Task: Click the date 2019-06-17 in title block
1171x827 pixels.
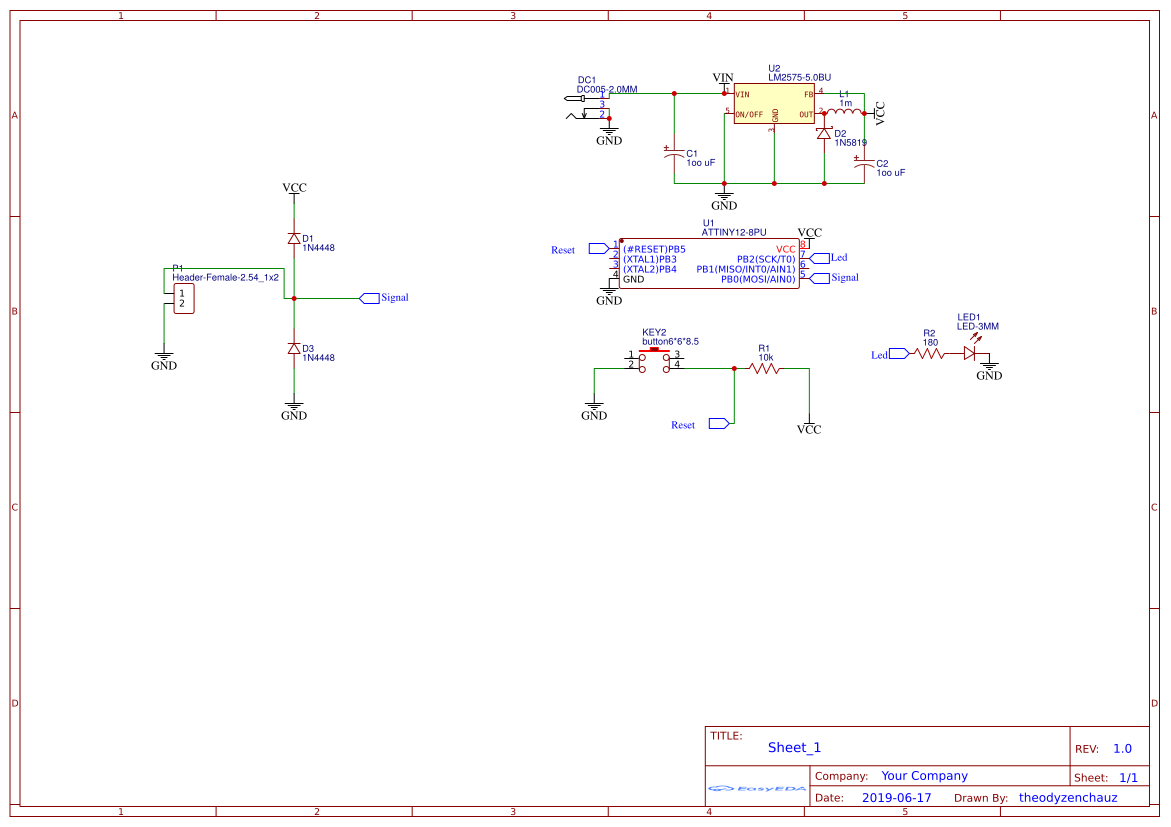Action: coord(895,797)
